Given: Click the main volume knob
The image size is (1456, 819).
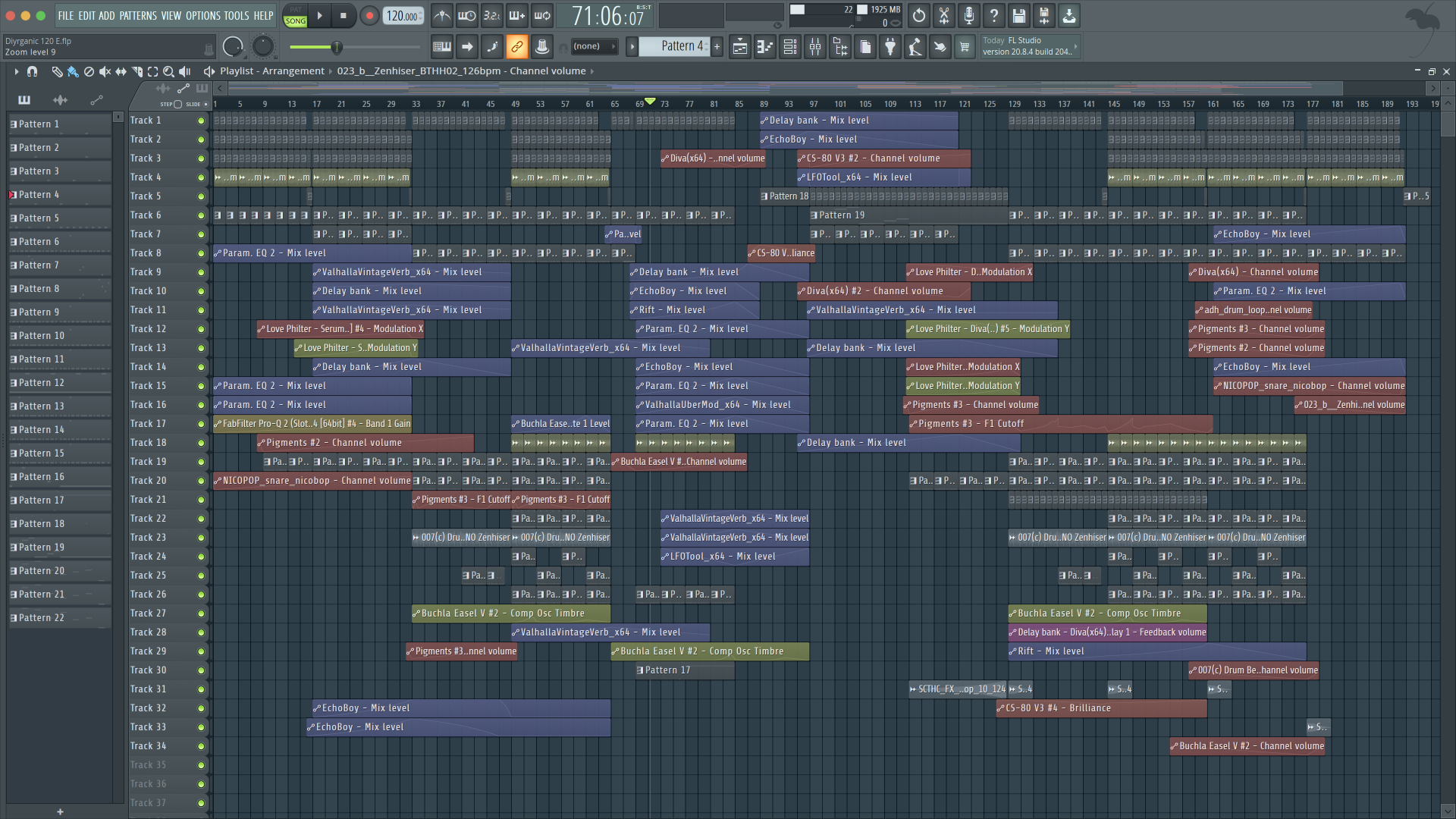Looking at the screenshot, I should (233, 47).
